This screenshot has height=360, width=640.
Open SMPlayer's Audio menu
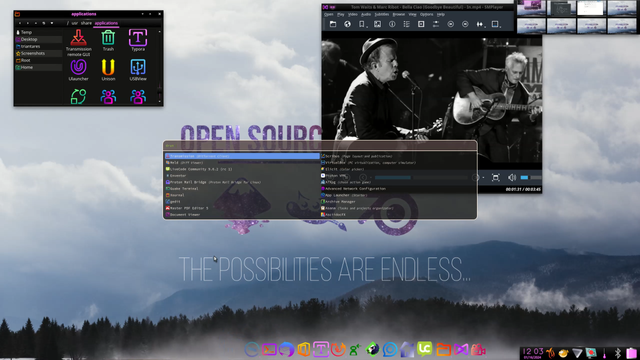click(366, 14)
